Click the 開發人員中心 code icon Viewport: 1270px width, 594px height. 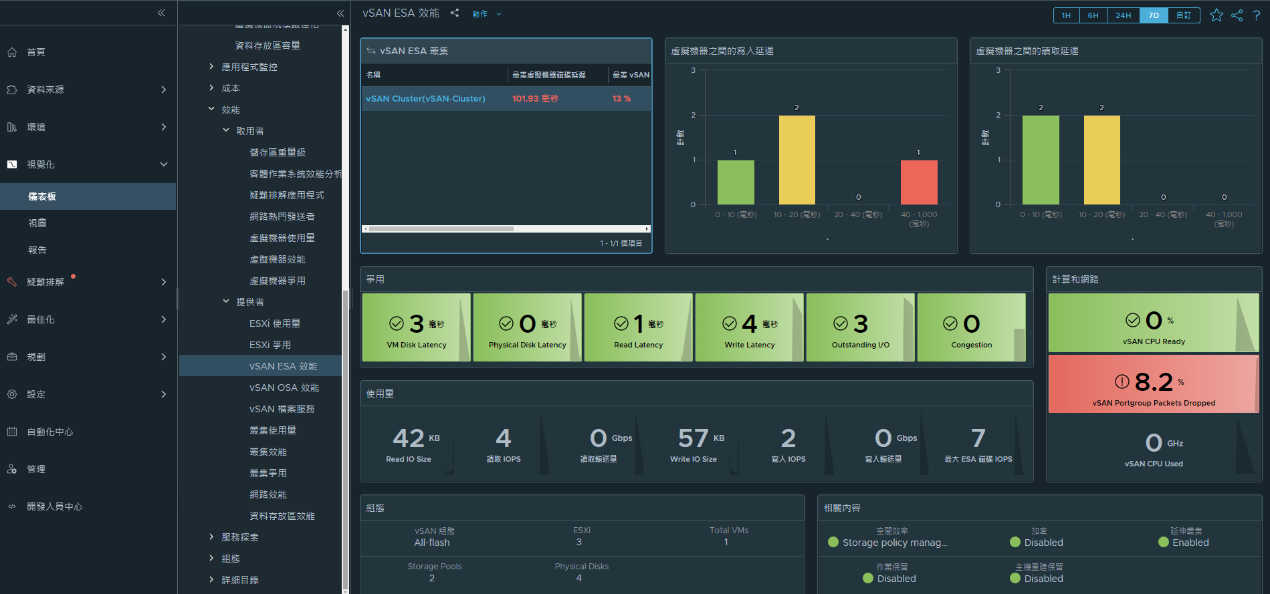point(12,507)
